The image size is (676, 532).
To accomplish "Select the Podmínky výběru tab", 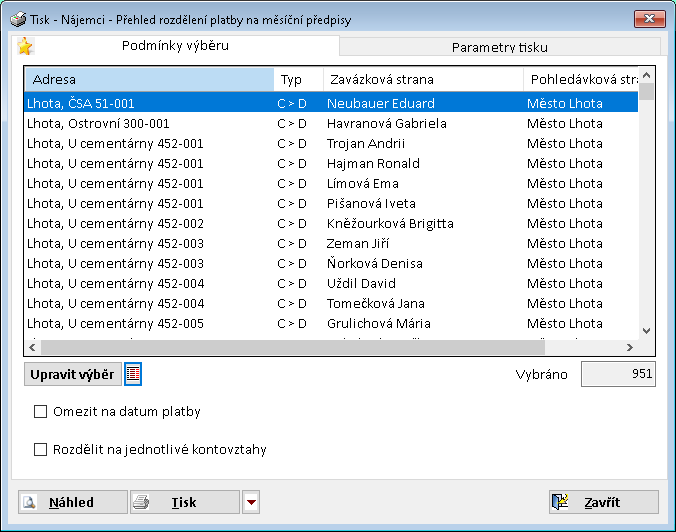I will (x=175, y=46).
